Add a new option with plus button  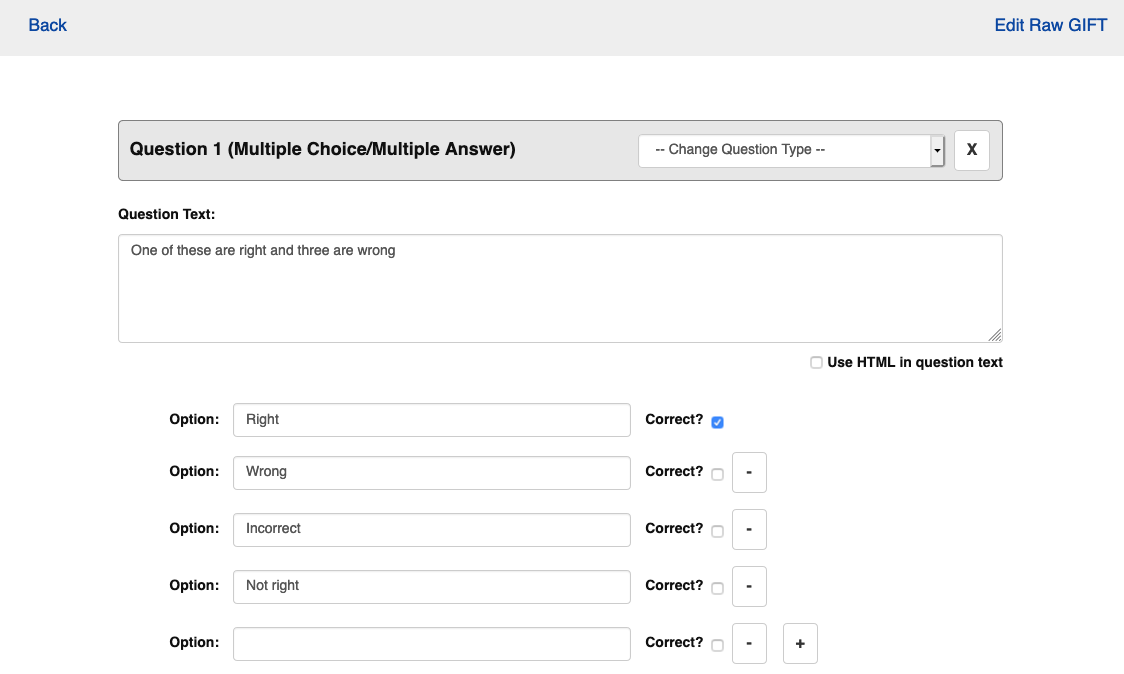pyautogui.click(x=800, y=643)
